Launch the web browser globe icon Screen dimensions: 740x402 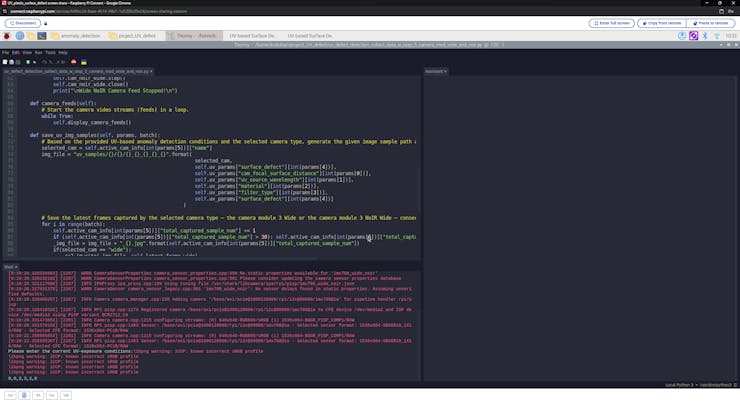(x=19, y=35)
